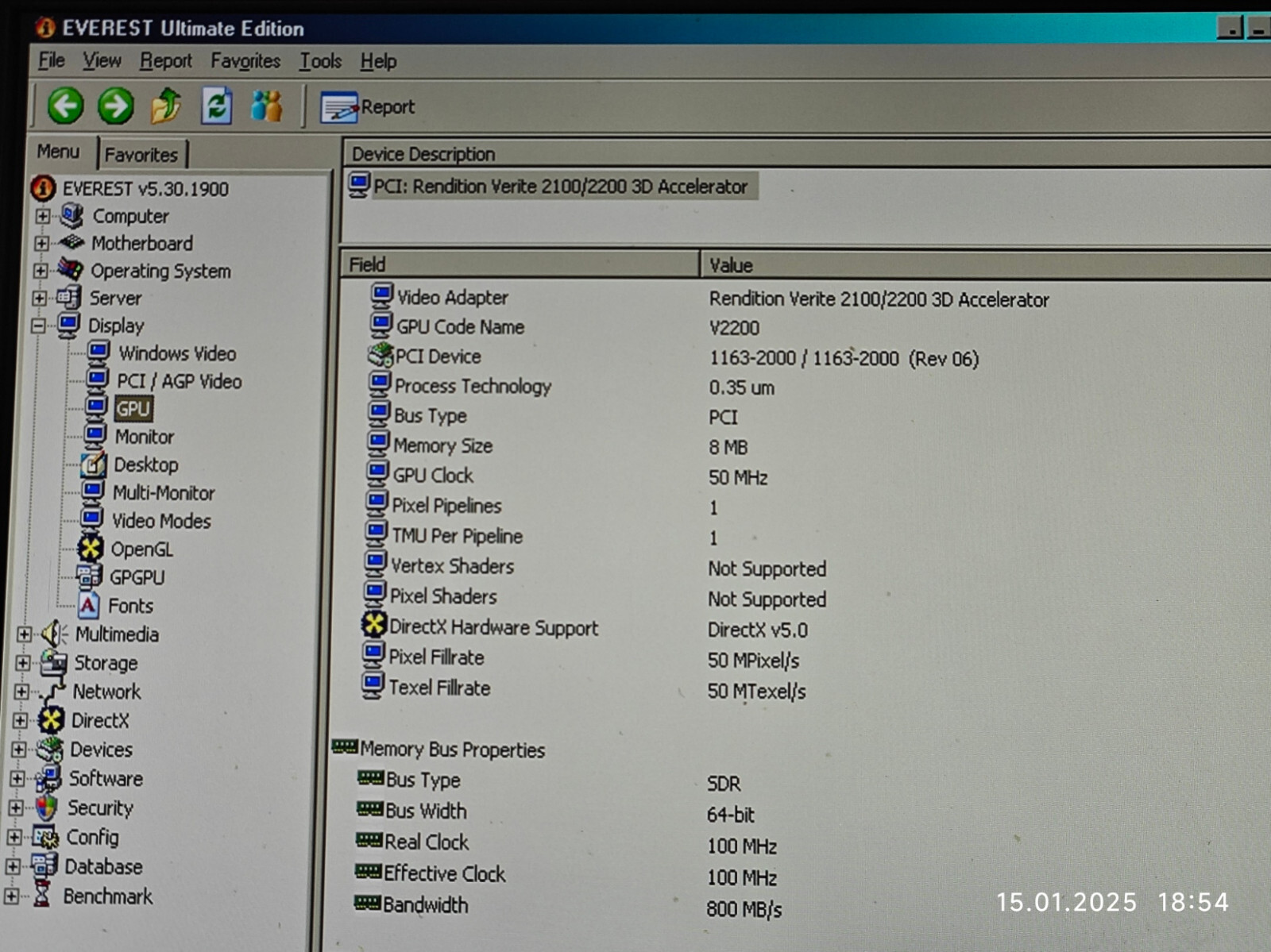Click the Devices icon in the tree
1271x952 pixels.
[50, 749]
